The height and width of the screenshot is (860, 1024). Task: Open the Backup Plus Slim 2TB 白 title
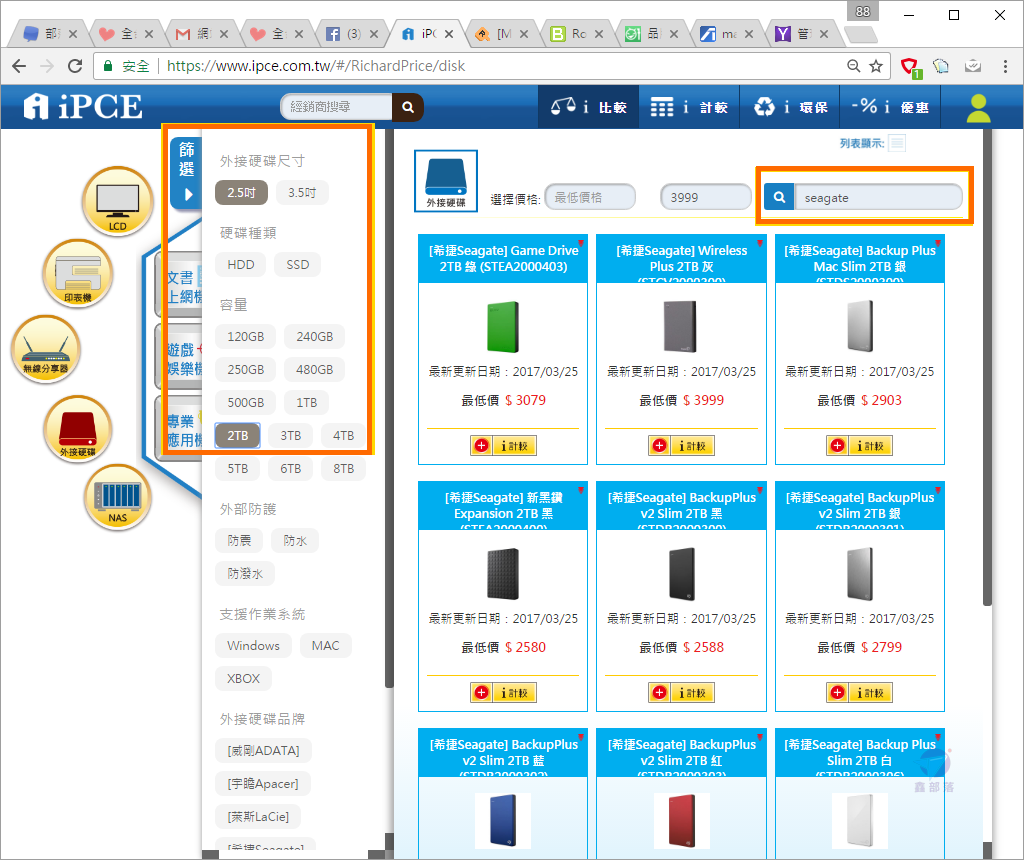(859, 752)
